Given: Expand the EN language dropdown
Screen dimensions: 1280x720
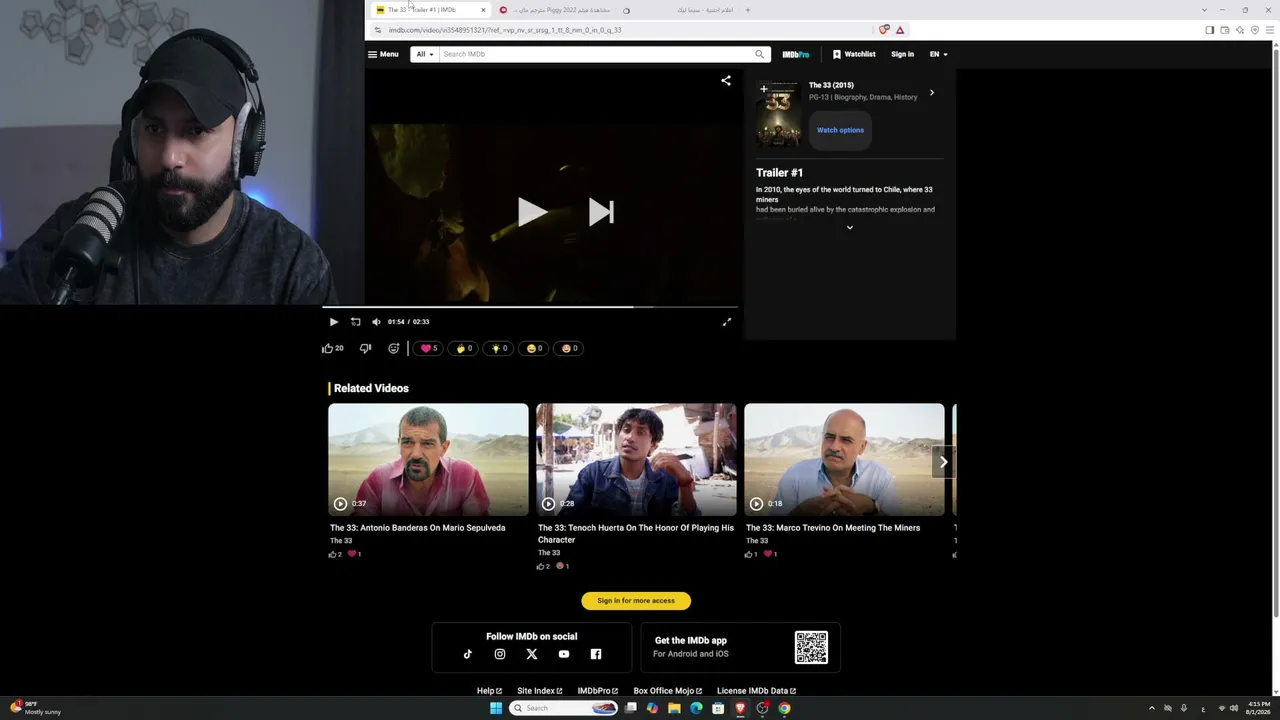Looking at the screenshot, I should click(938, 54).
